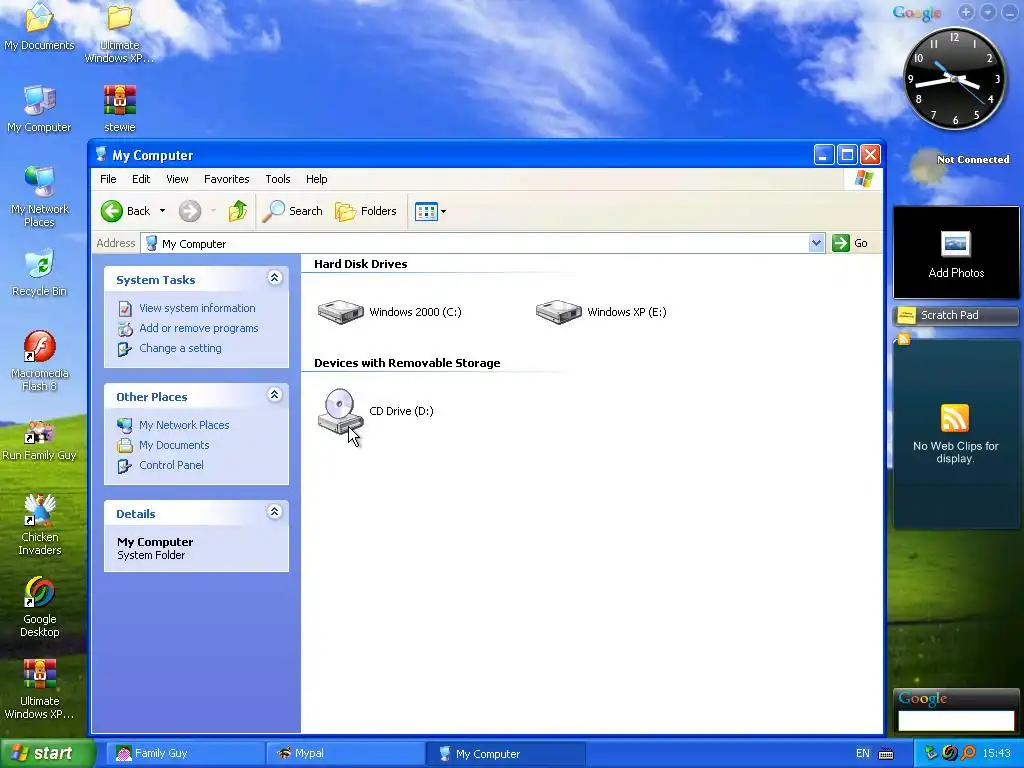Click the Start button
The width and height of the screenshot is (1024, 768).
[x=47, y=753]
